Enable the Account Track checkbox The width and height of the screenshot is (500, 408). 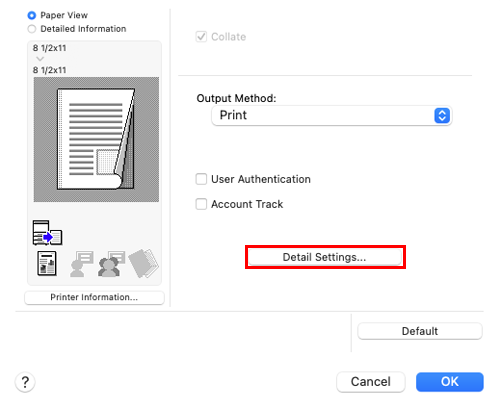coord(201,204)
